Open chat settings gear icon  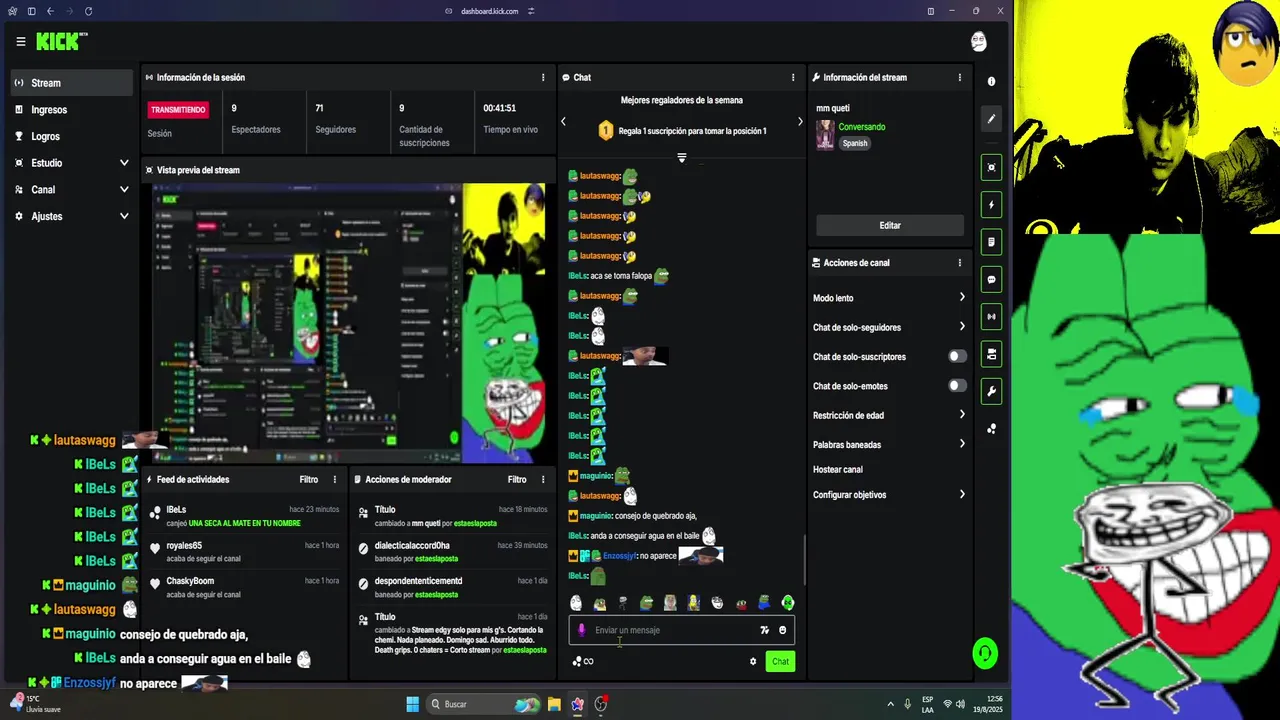coord(753,661)
